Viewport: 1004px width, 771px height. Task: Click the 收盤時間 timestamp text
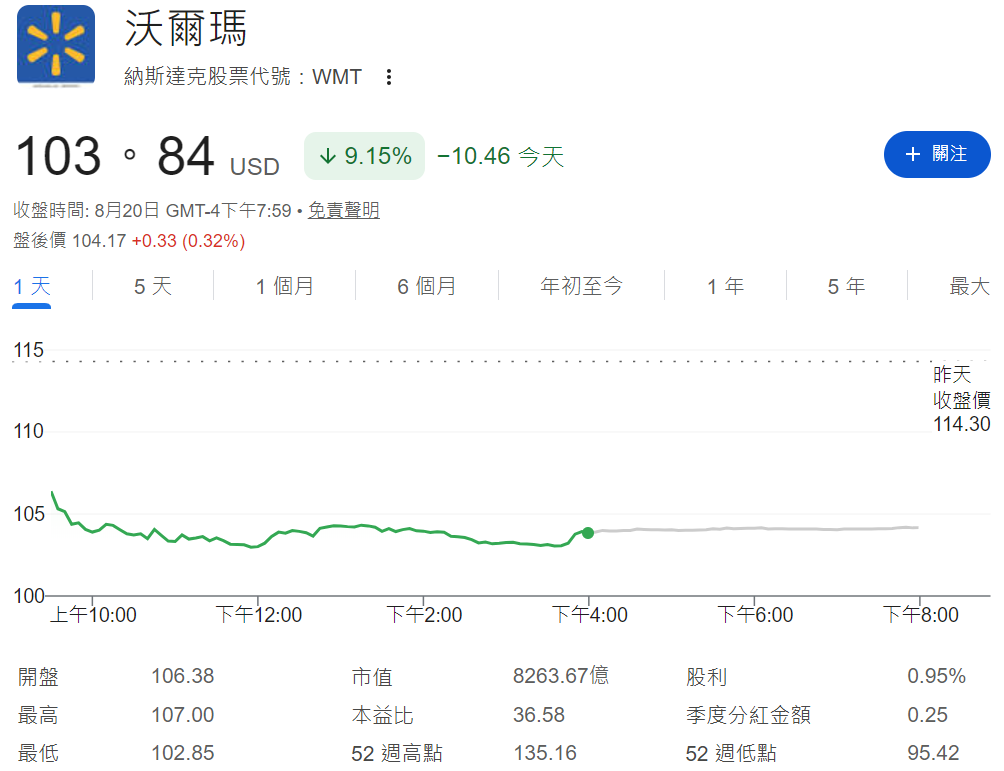coord(152,210)
